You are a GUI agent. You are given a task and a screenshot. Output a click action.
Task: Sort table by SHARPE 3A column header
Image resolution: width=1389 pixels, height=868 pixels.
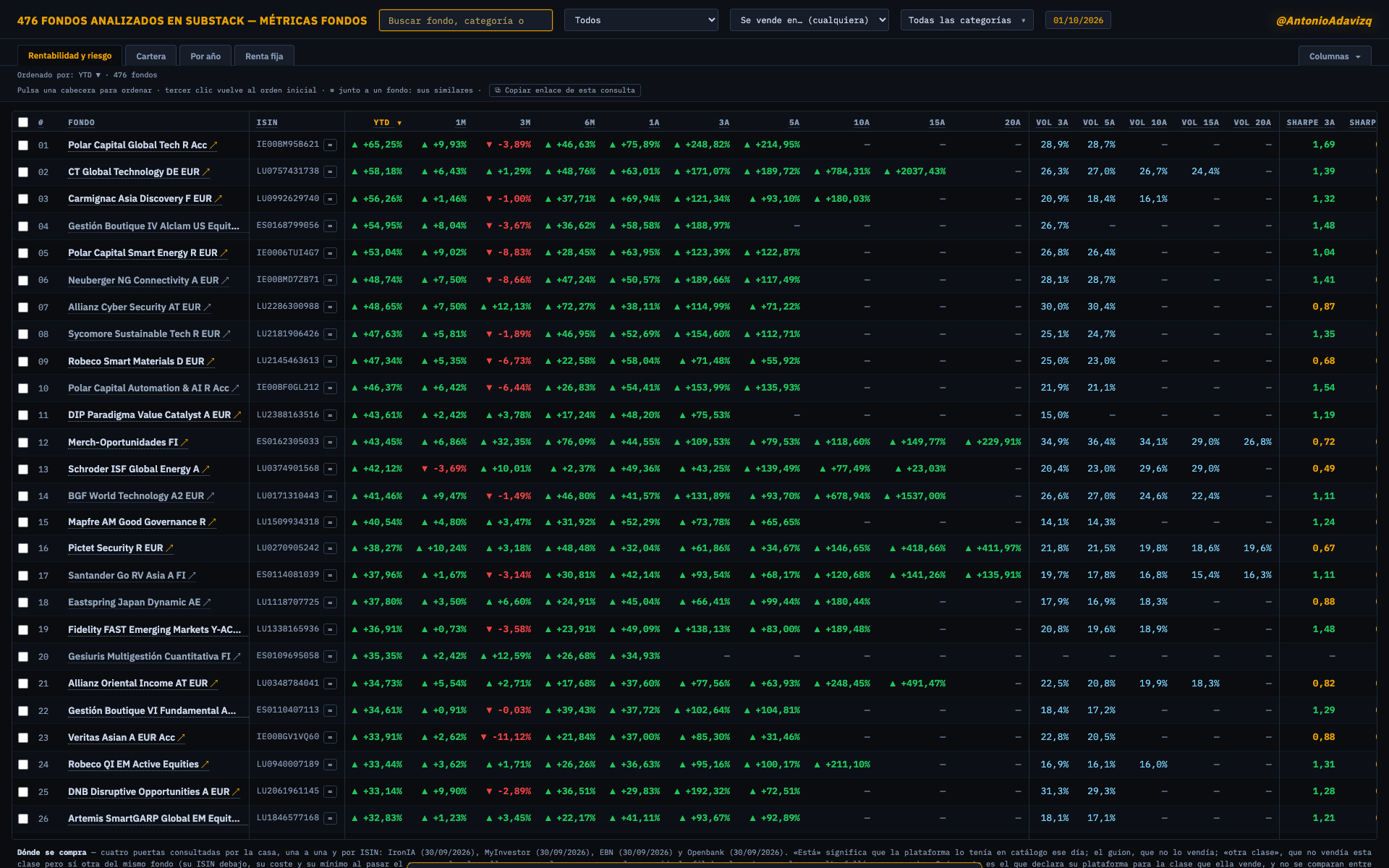tap(1310, 122)
